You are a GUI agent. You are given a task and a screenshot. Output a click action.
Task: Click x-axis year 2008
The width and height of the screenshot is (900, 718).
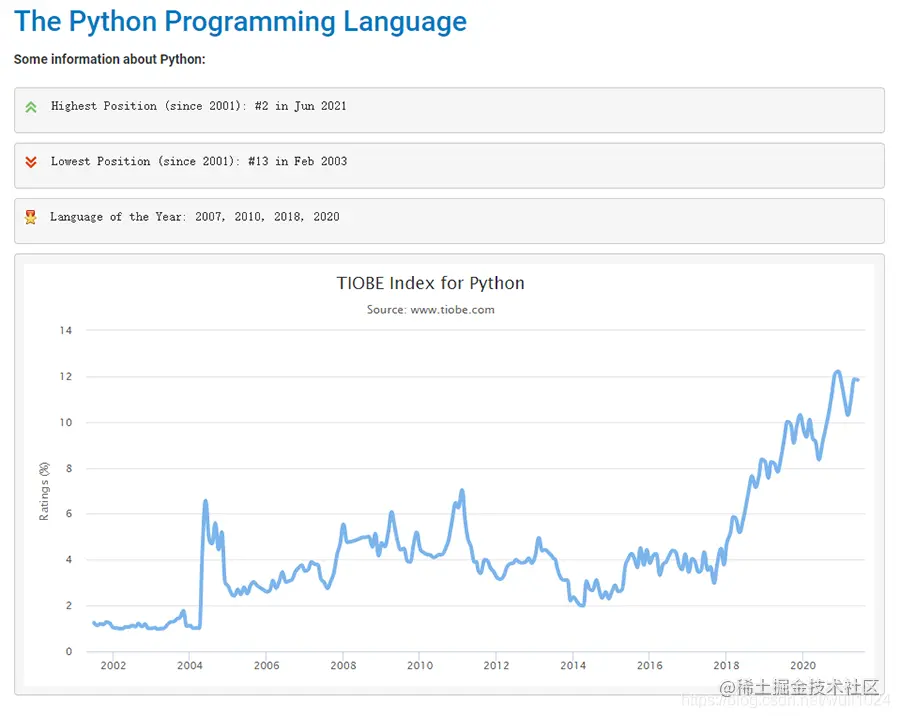[343, 665]
